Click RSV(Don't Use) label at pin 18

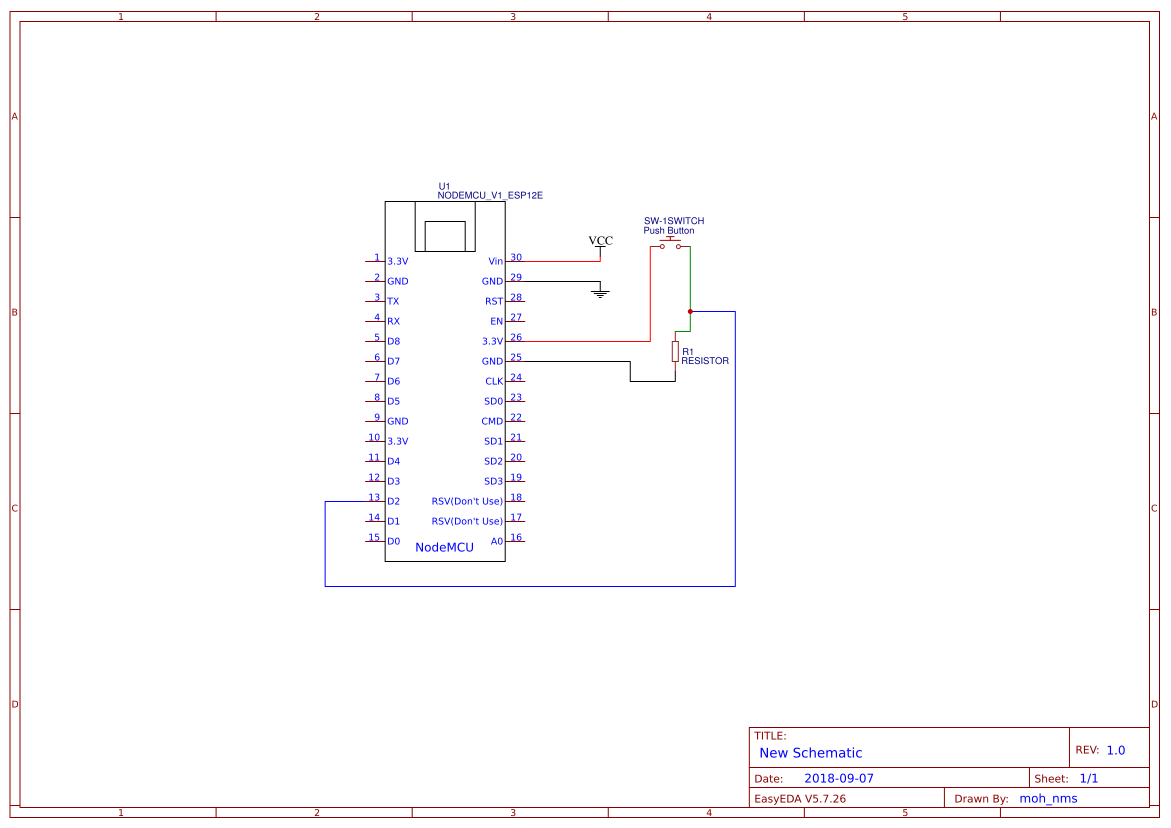pos(467,502)
